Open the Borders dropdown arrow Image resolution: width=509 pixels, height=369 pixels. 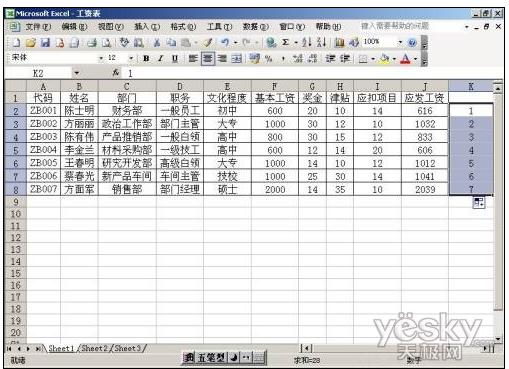(373, 59)
